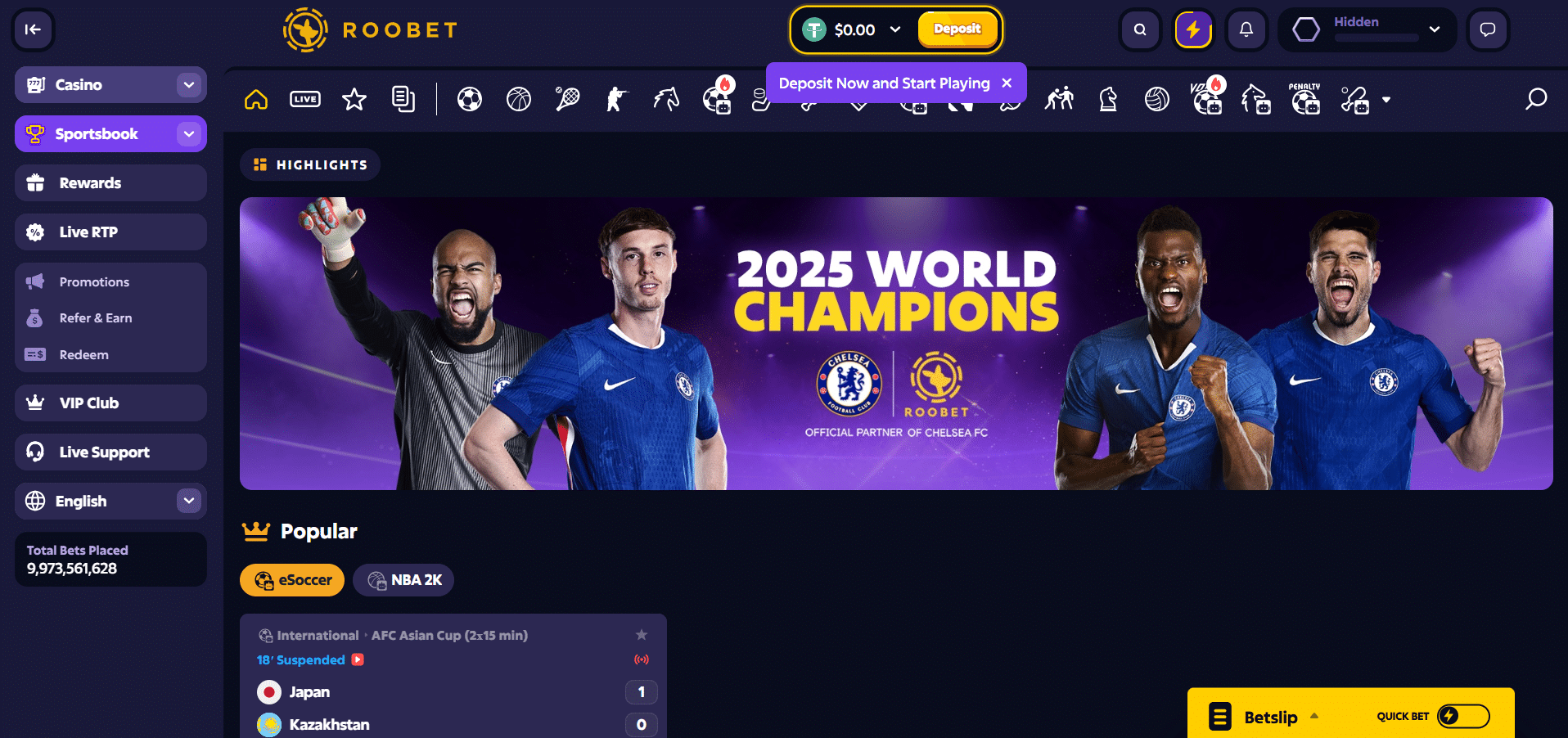This screenshot has width=1568, height=738.
Task: Open favorites star in sports bar
Action: 354,100
